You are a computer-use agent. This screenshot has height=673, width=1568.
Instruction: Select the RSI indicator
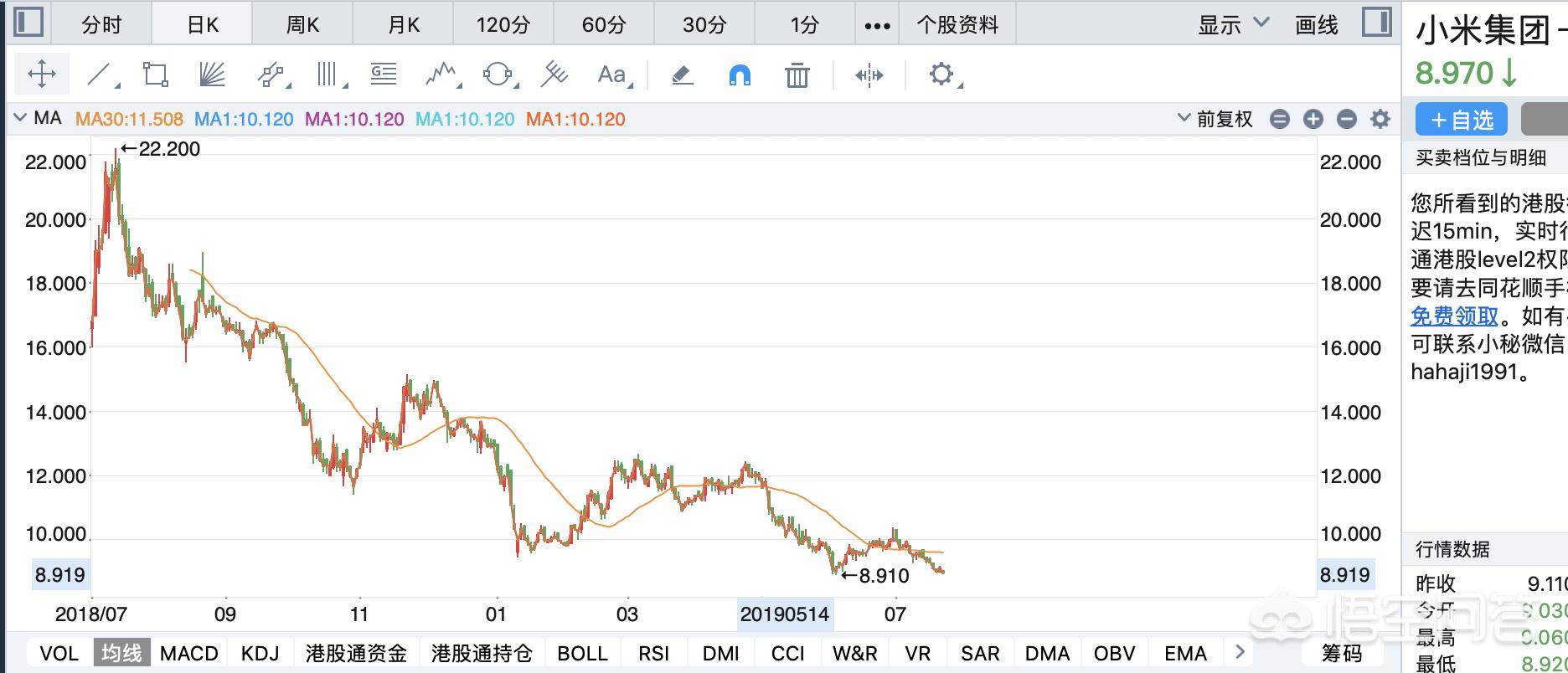click(x=653, y=653)
